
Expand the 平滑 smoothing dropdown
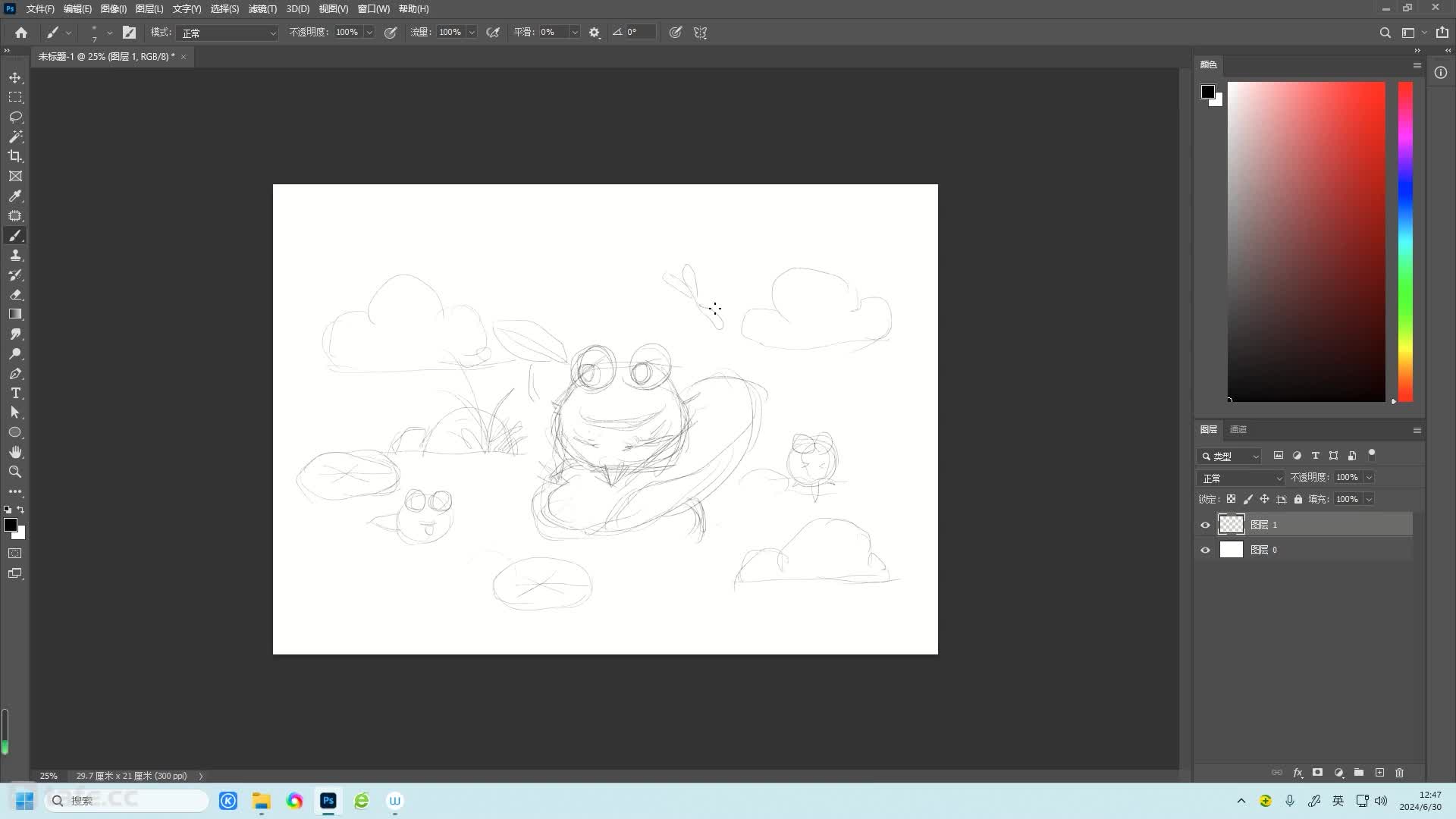click(x=575, y=33)
